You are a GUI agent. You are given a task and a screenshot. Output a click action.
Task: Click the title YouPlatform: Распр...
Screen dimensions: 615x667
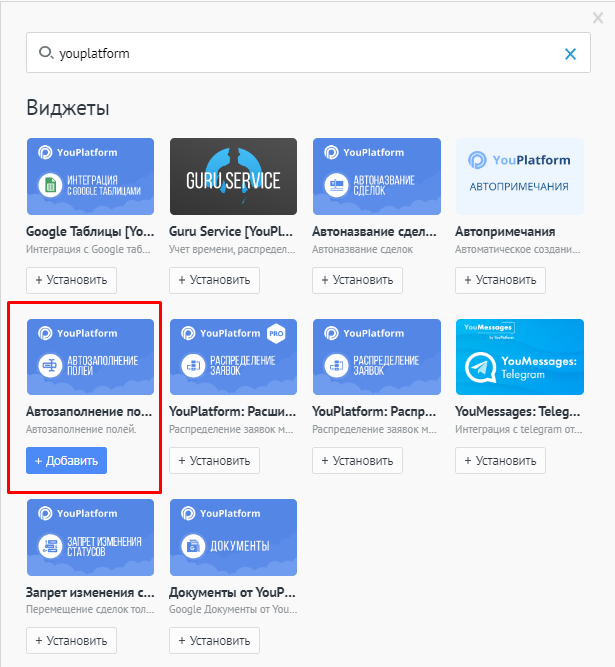375,412
